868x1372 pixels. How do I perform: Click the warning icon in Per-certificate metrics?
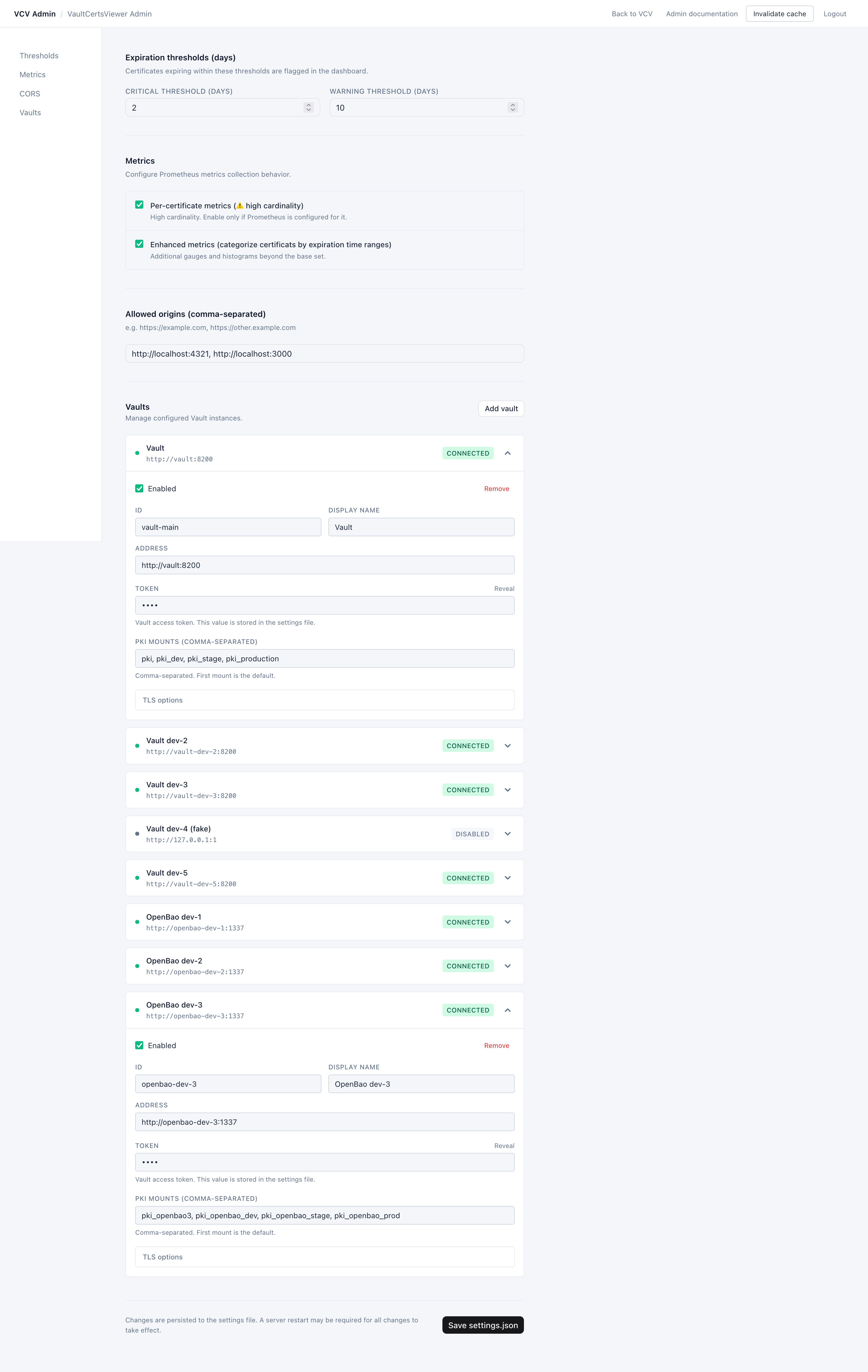click(x=240, y=206)
